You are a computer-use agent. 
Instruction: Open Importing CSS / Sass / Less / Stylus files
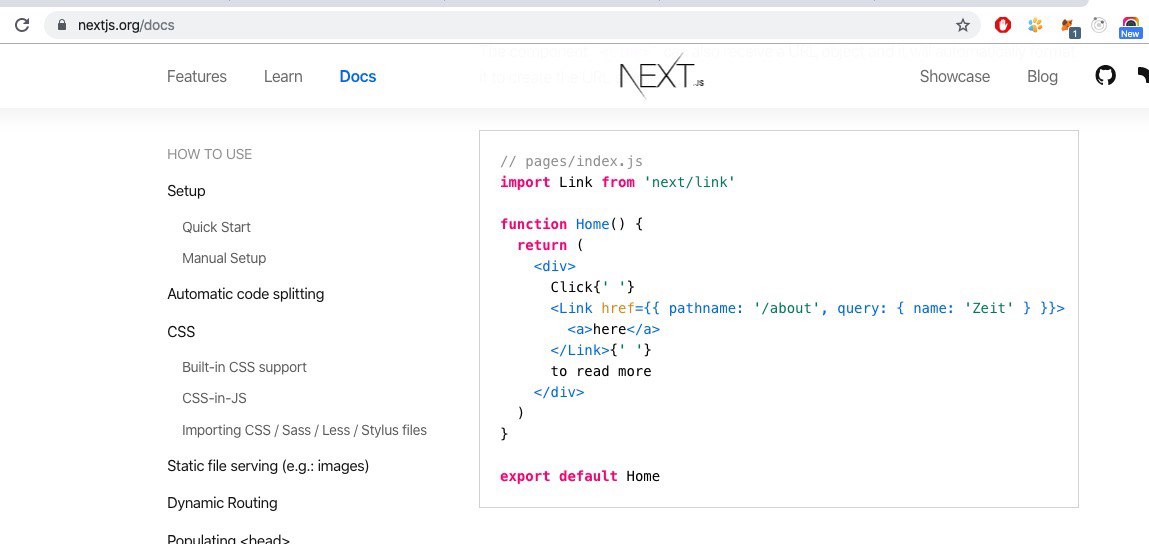tap(304, 430)
